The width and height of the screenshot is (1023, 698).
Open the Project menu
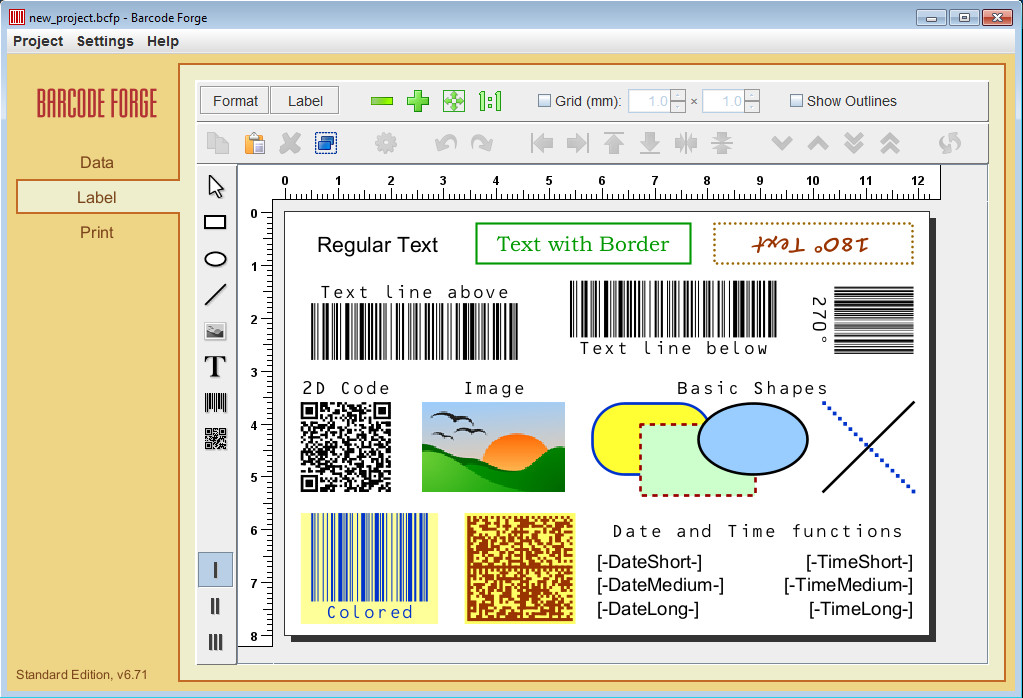(38, 41)
